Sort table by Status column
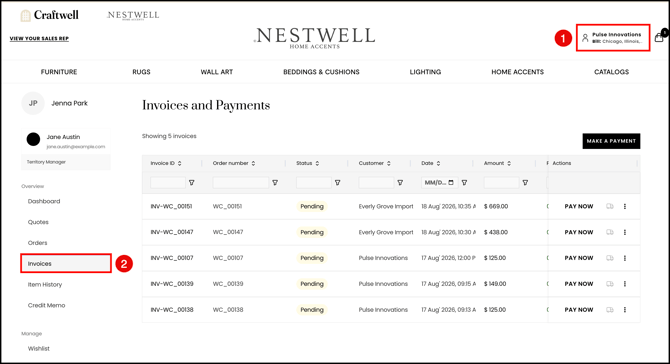Screen dimensions: 670x364 (317, 163)
